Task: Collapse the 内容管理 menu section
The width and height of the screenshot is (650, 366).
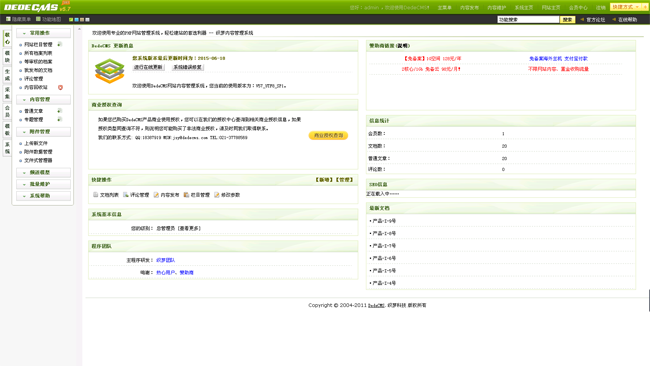Action: pyautogui.click(x=43, y=99)
